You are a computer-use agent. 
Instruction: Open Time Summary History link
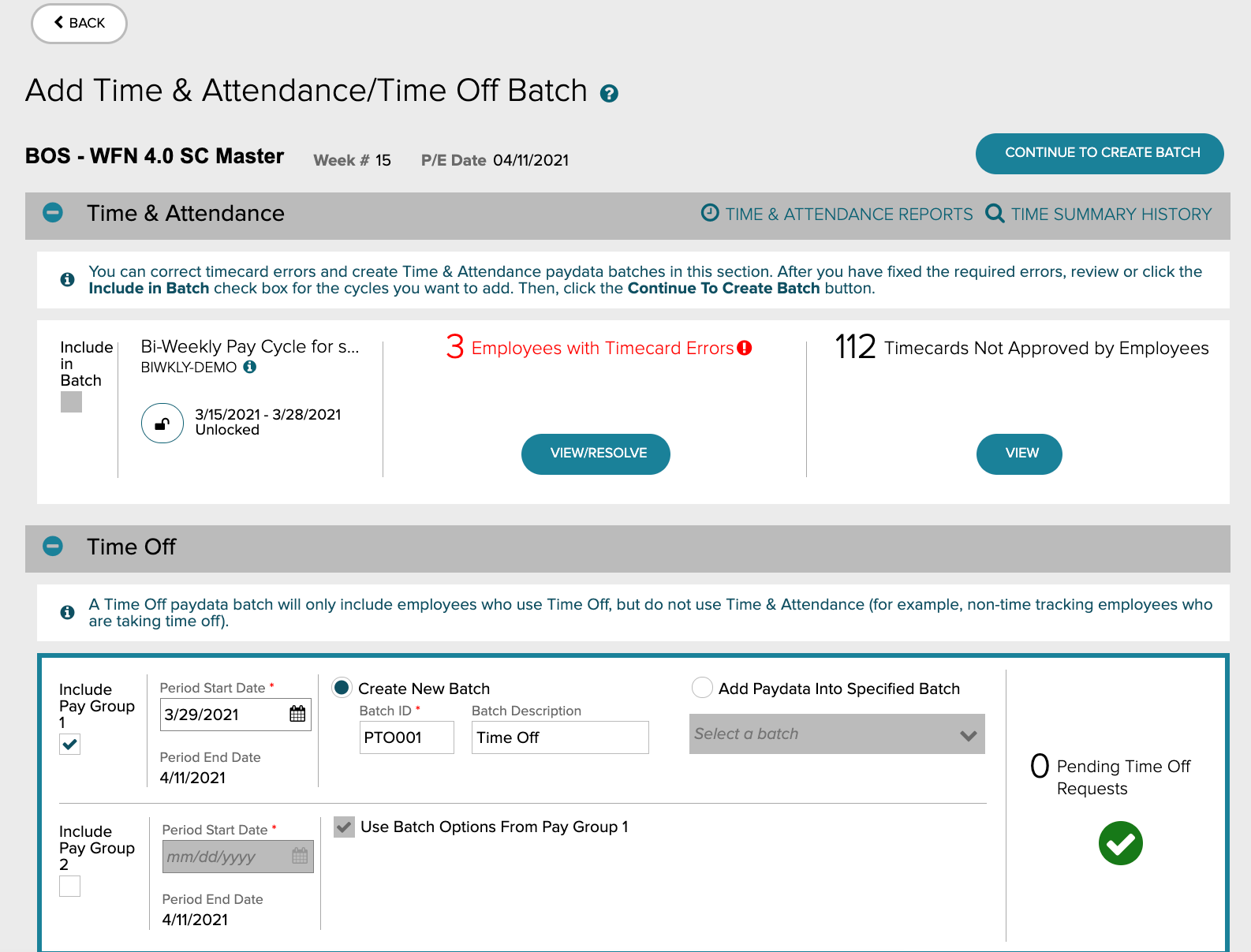pos(1111,215)
